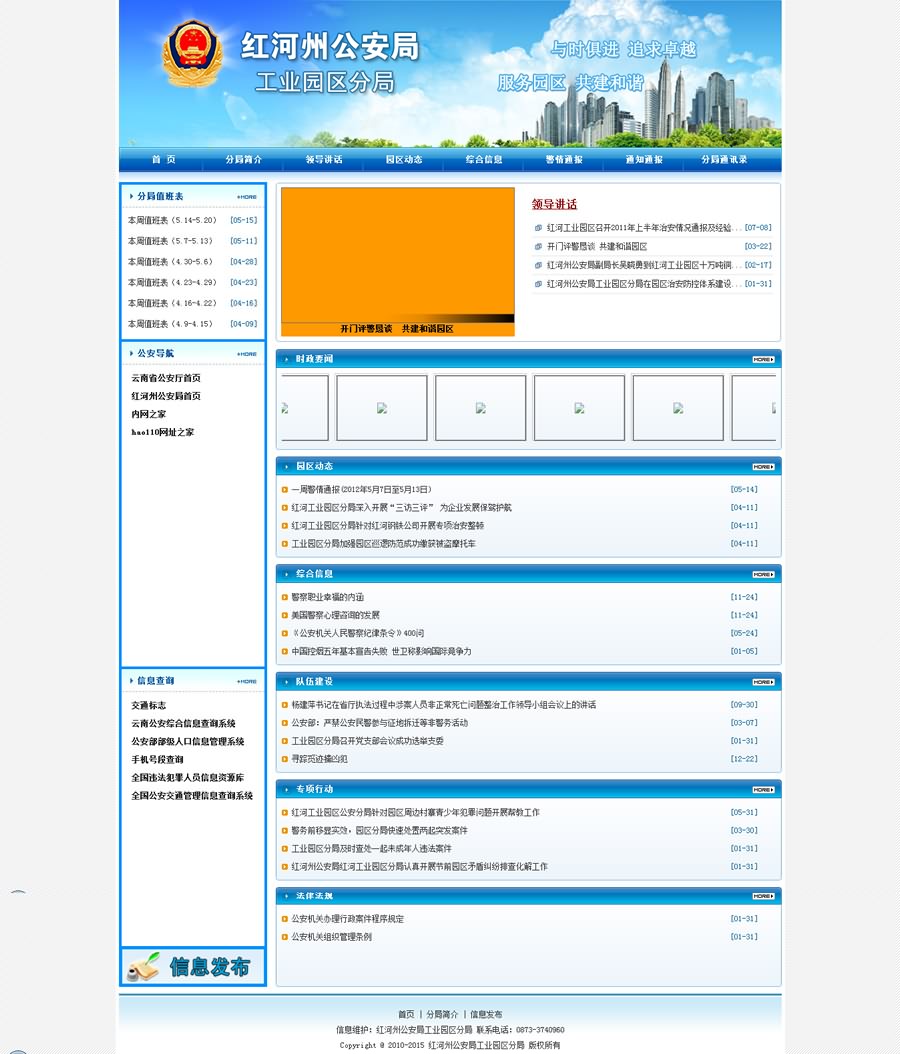The height and width of the screenshot is (1054, 900).
Task: Open 警察职业幸福的内涵 article
Action: pyautogui.click(x=327, y=597)
